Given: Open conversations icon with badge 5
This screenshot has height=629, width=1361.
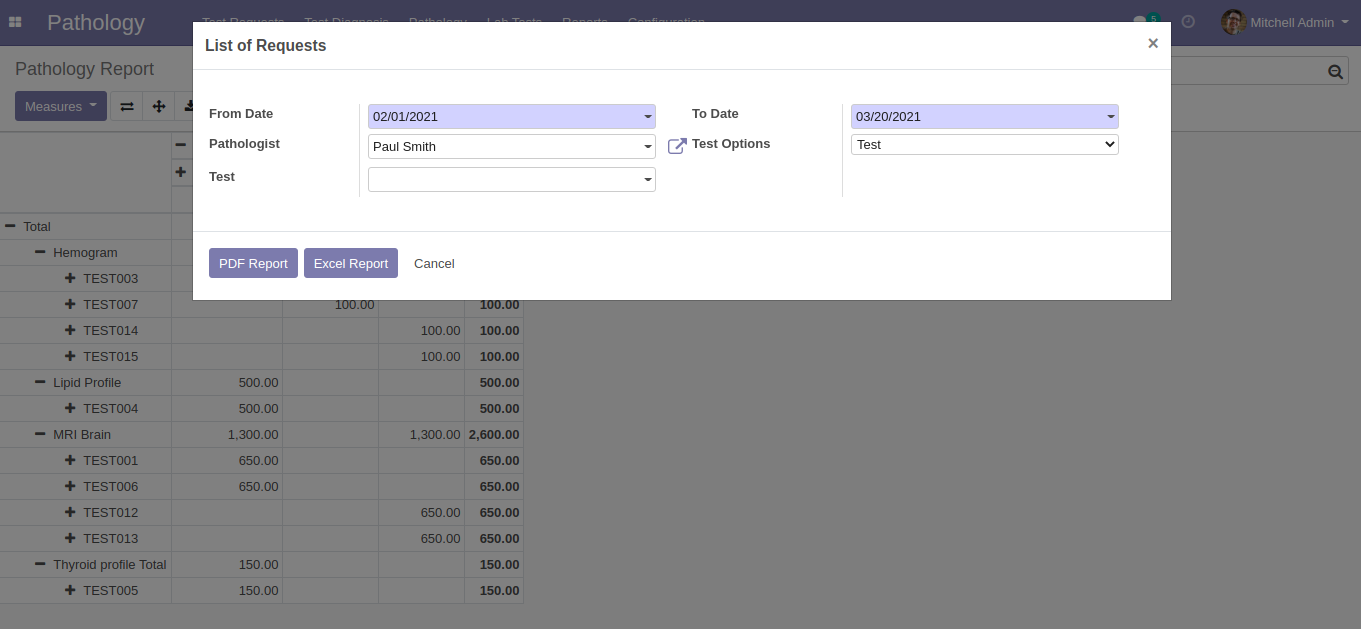Looking at the screenshot, I should [x=1142, y=22].
